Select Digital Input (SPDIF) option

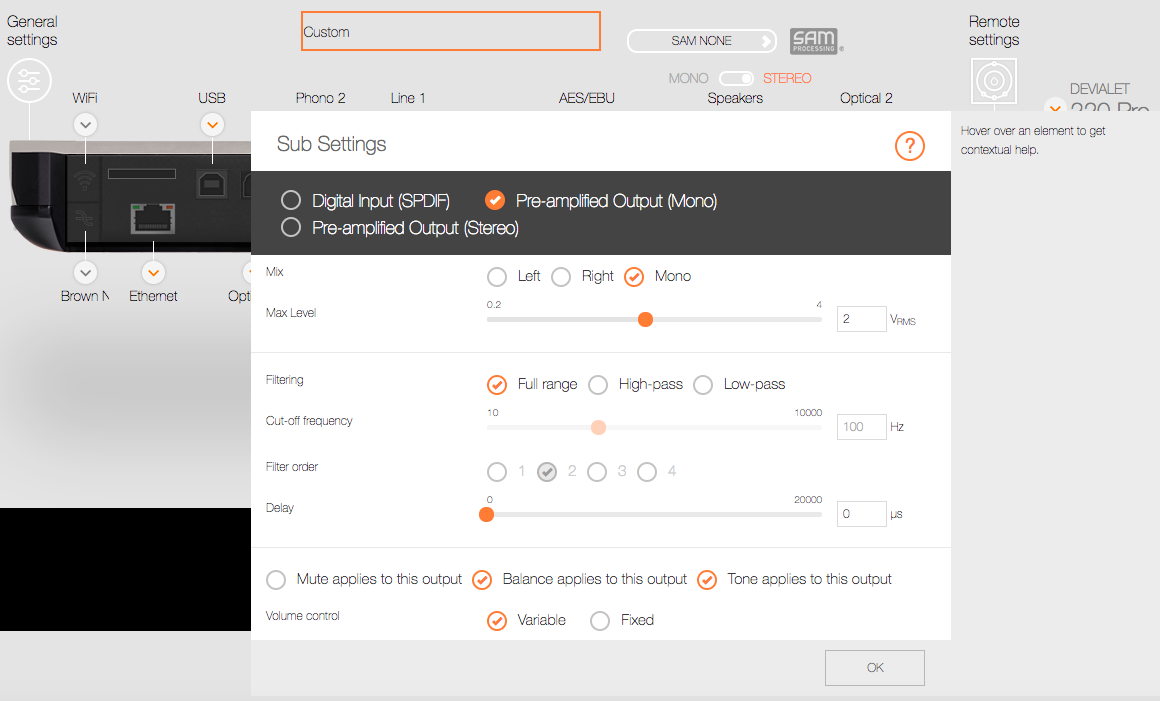tap(291, 201)
